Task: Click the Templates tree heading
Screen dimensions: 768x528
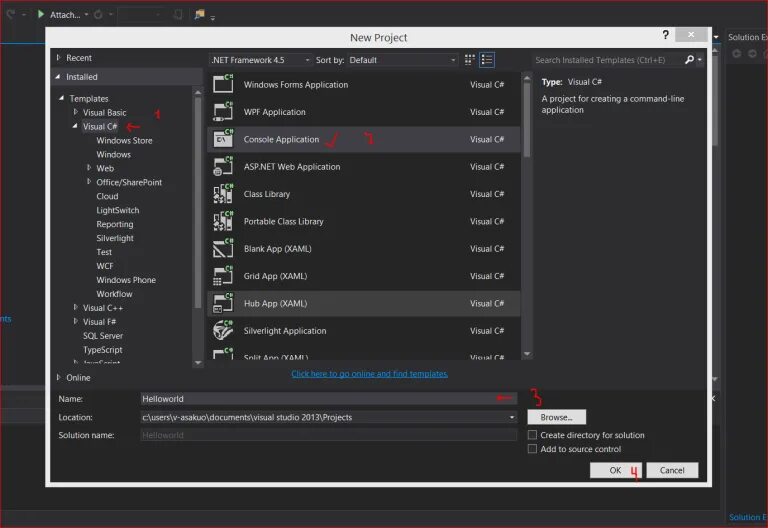Action: (89, 98)
